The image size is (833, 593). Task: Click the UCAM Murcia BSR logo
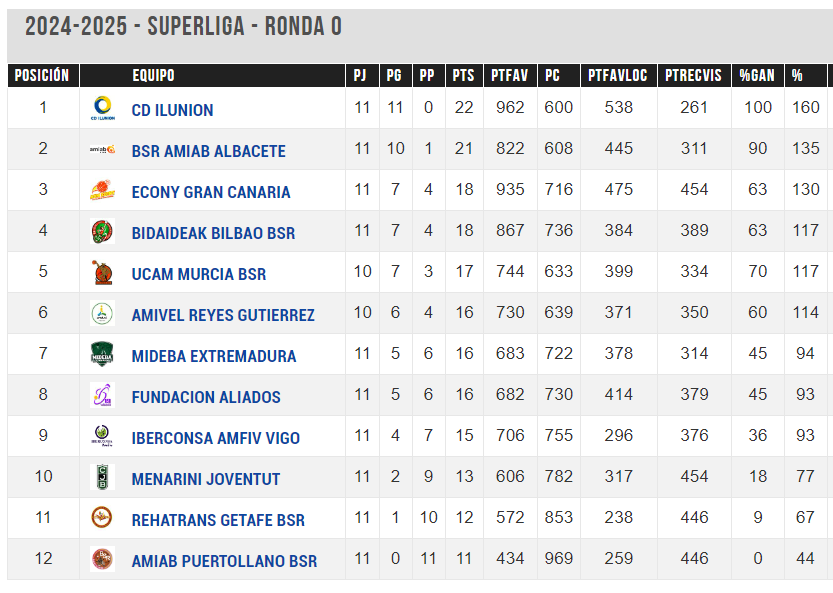[103, 272]
